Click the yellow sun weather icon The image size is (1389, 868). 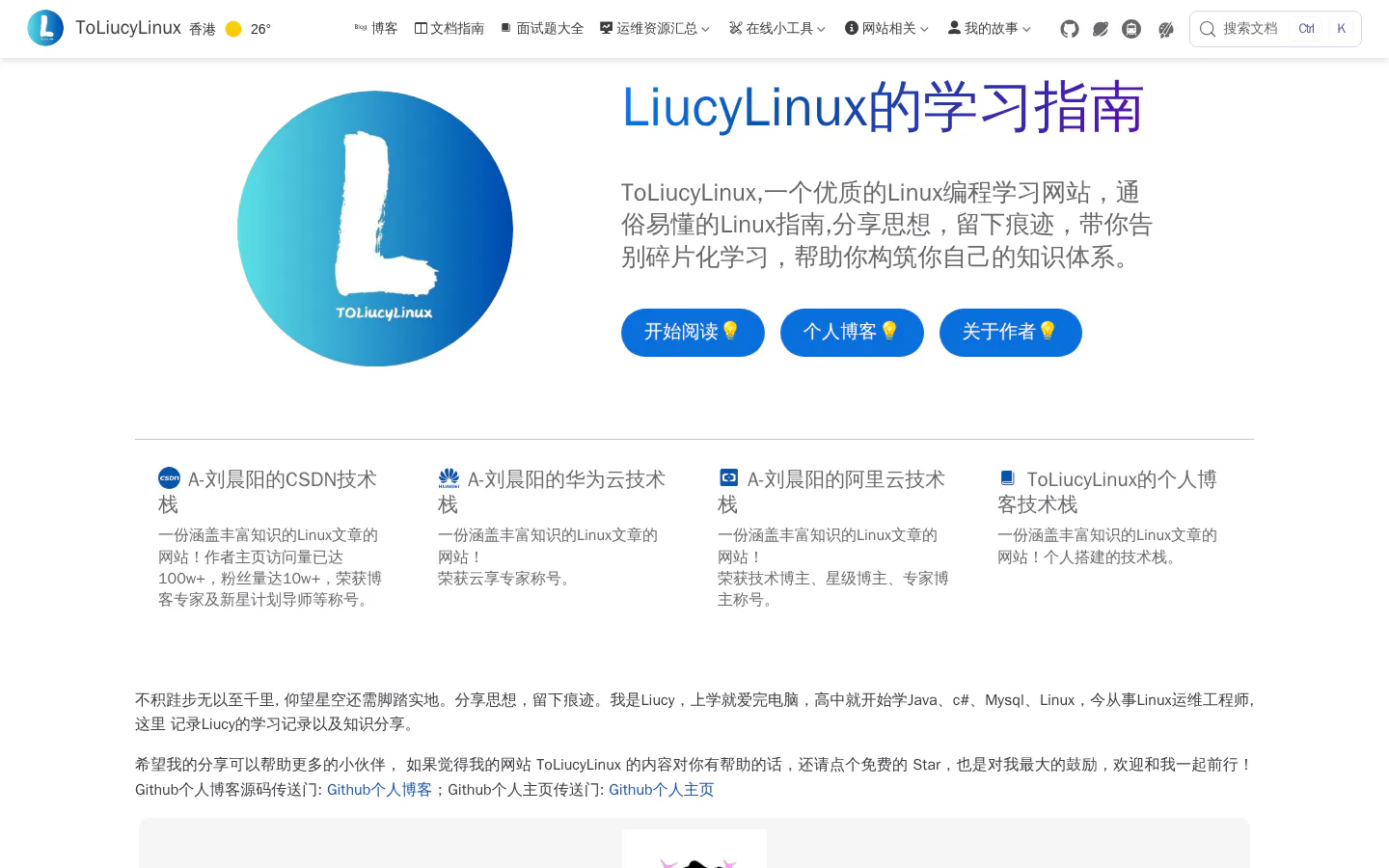pos(233,29)
